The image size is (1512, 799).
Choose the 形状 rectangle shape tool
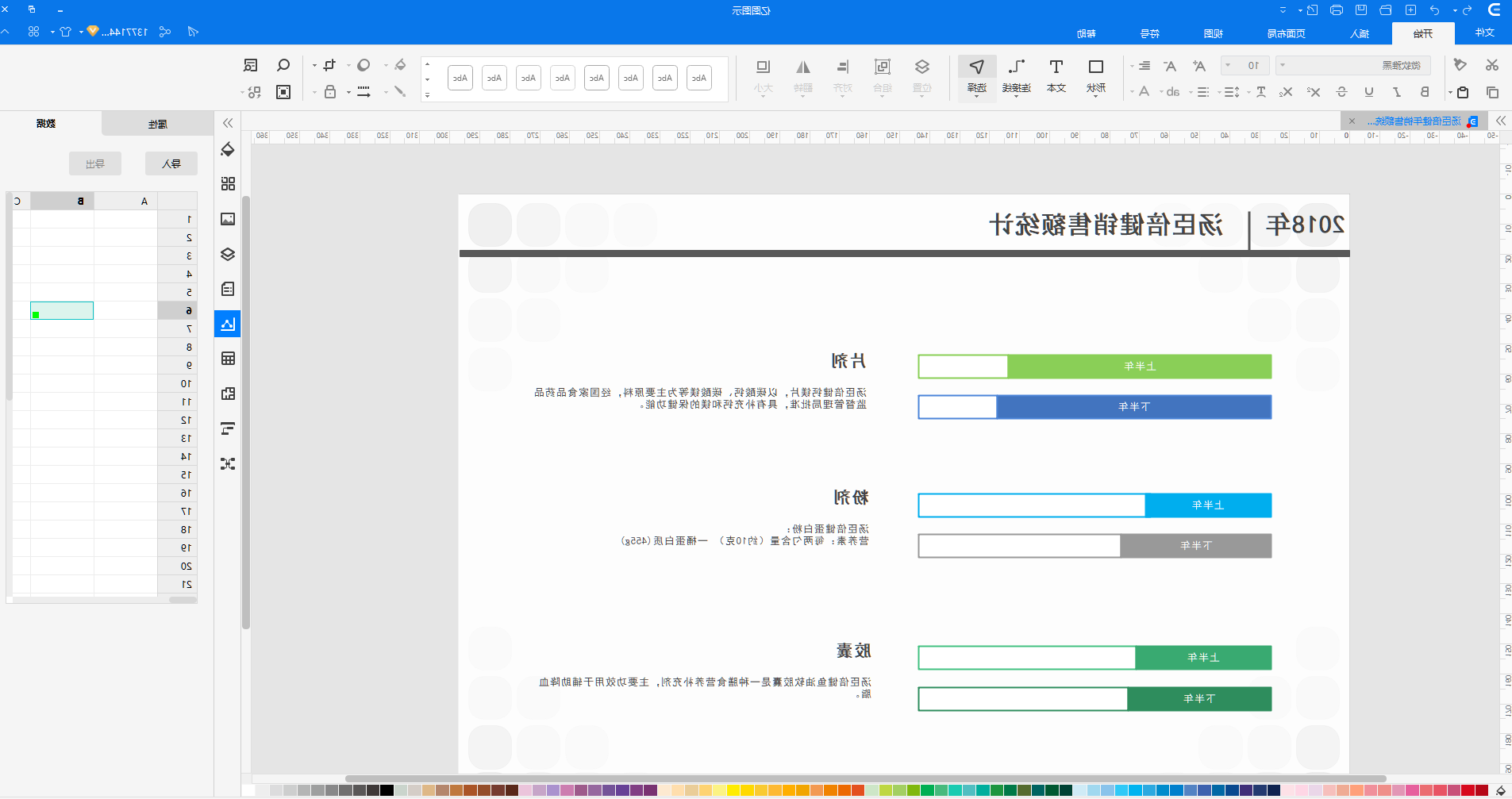(1096, 76)
